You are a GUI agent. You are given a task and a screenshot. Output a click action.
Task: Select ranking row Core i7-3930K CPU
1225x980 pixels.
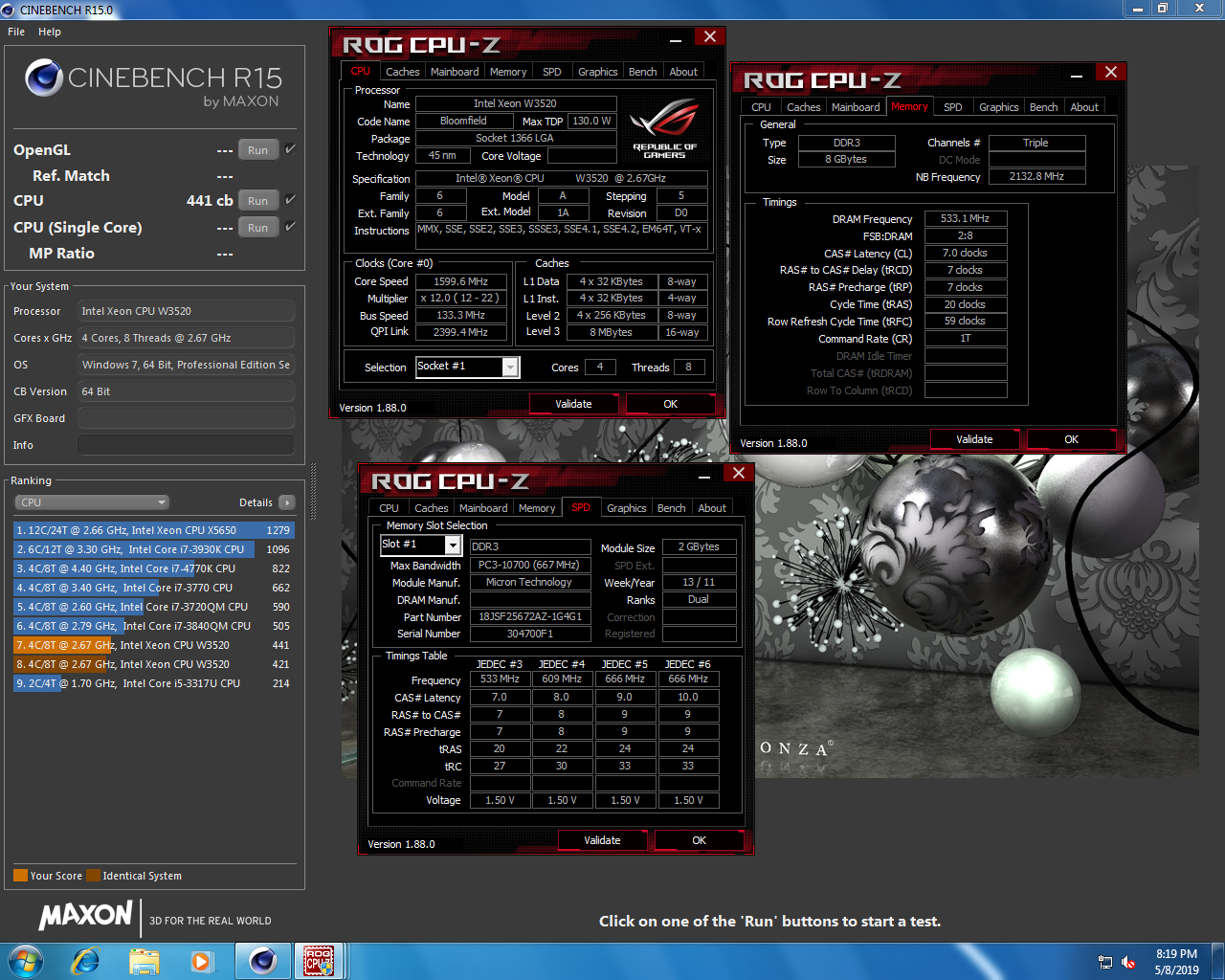click(153, 549)
